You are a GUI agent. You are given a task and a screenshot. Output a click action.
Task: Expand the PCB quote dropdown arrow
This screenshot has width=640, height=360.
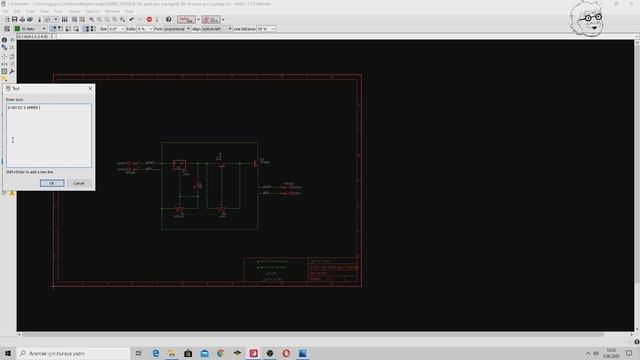(223, 19)
